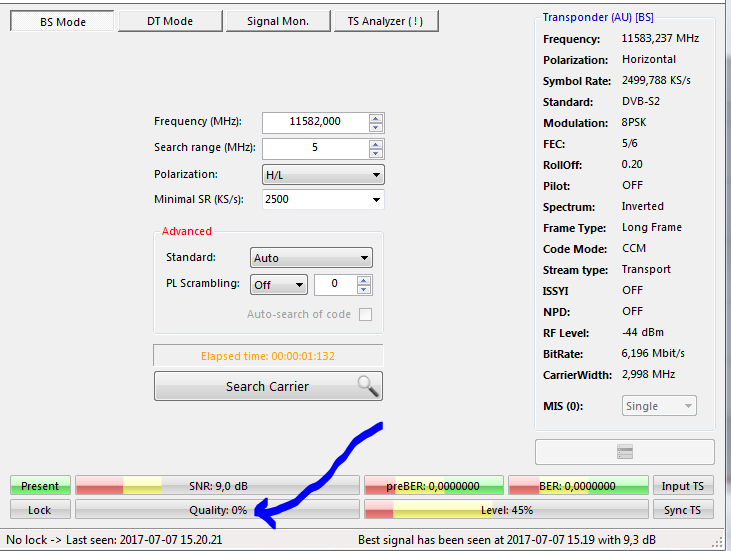Viewport: 731px width, 551px height.
Task: Toggle the Present indicator button
Action: (40, 486)
